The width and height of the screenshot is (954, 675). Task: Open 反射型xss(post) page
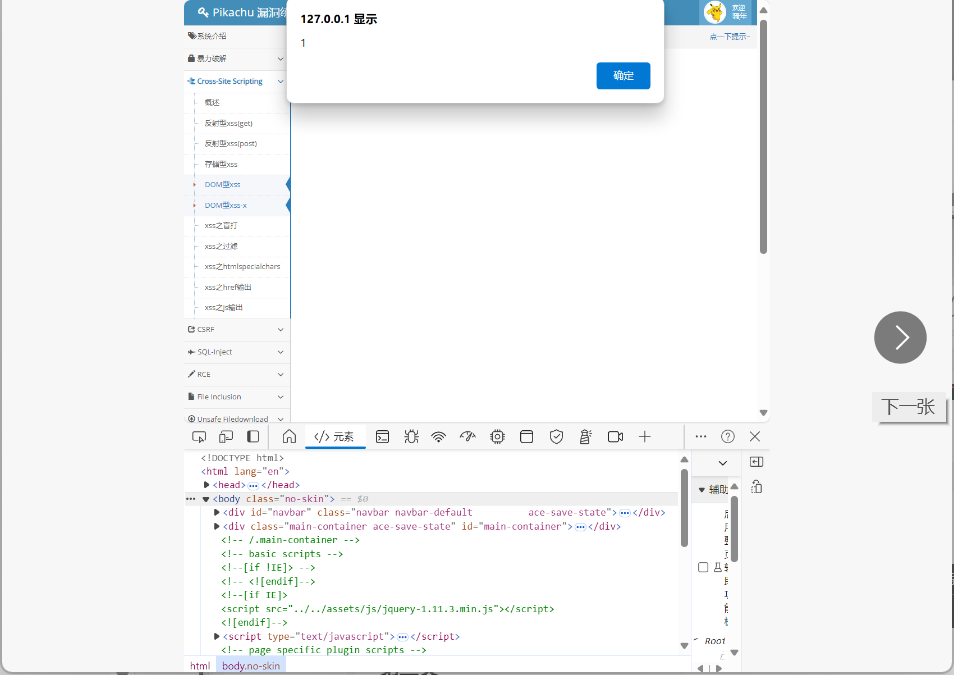tap(231, 144)
